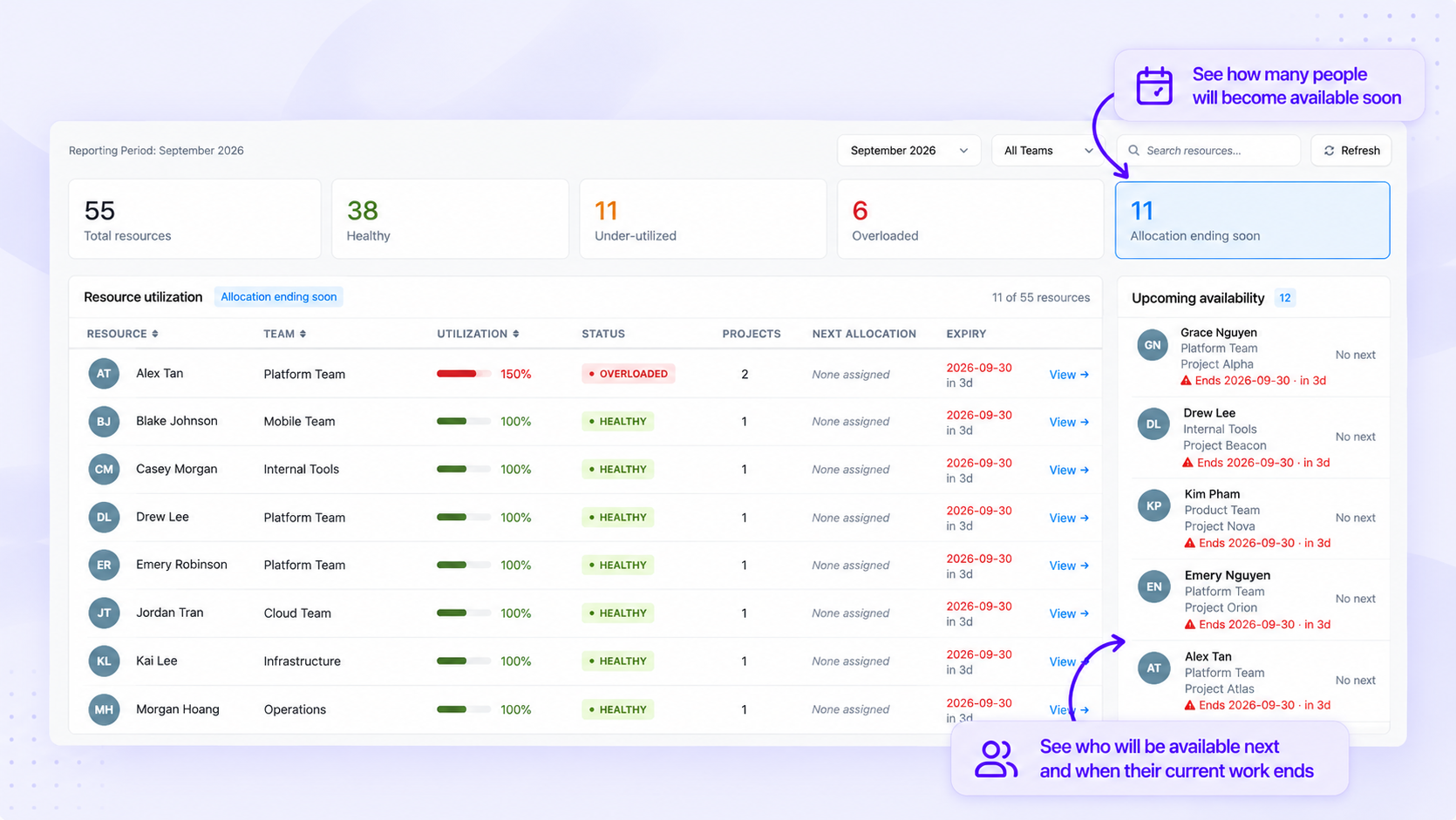Click the Upcoming availability count badge 12

[x=1285, y=298]
